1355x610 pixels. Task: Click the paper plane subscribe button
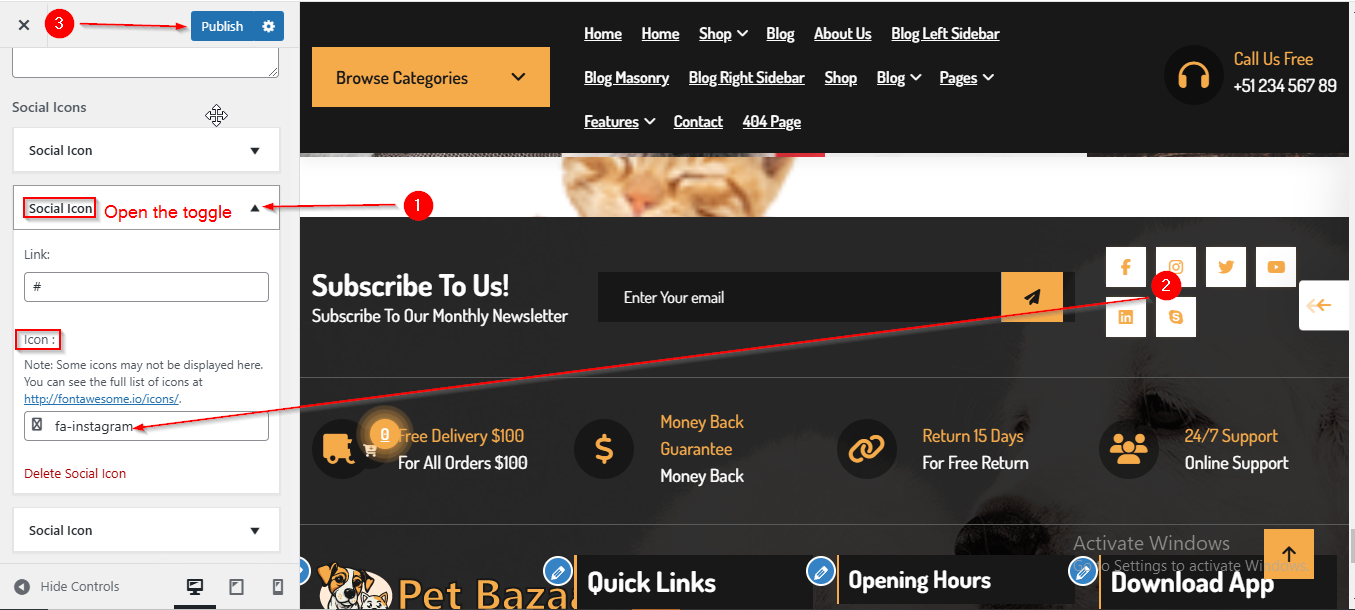(1032, 297)
